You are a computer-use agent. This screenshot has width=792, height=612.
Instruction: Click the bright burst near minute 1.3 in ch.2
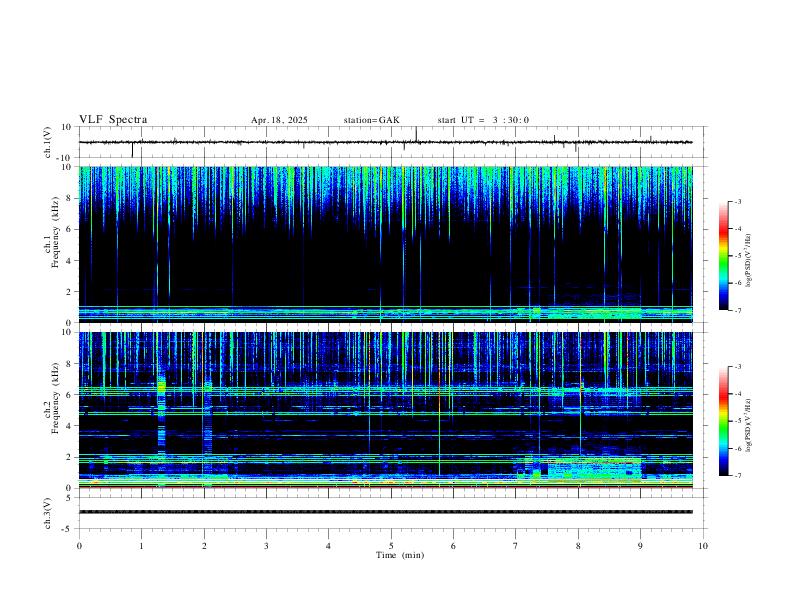click(x=162, y=388)
